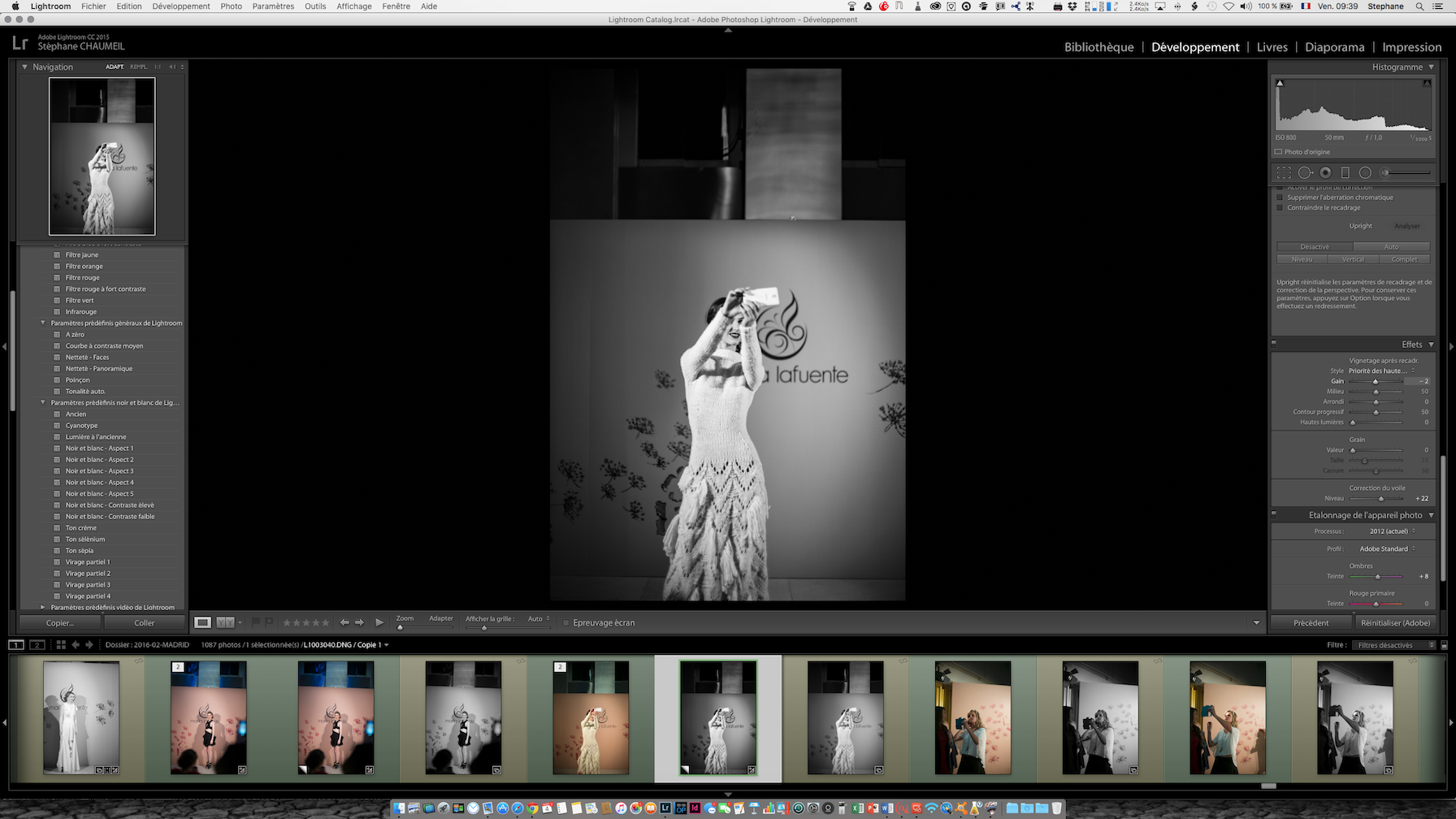Enable Epreuvage écran checkbox
1456x819 pixels.
click(x=566, y=623)
